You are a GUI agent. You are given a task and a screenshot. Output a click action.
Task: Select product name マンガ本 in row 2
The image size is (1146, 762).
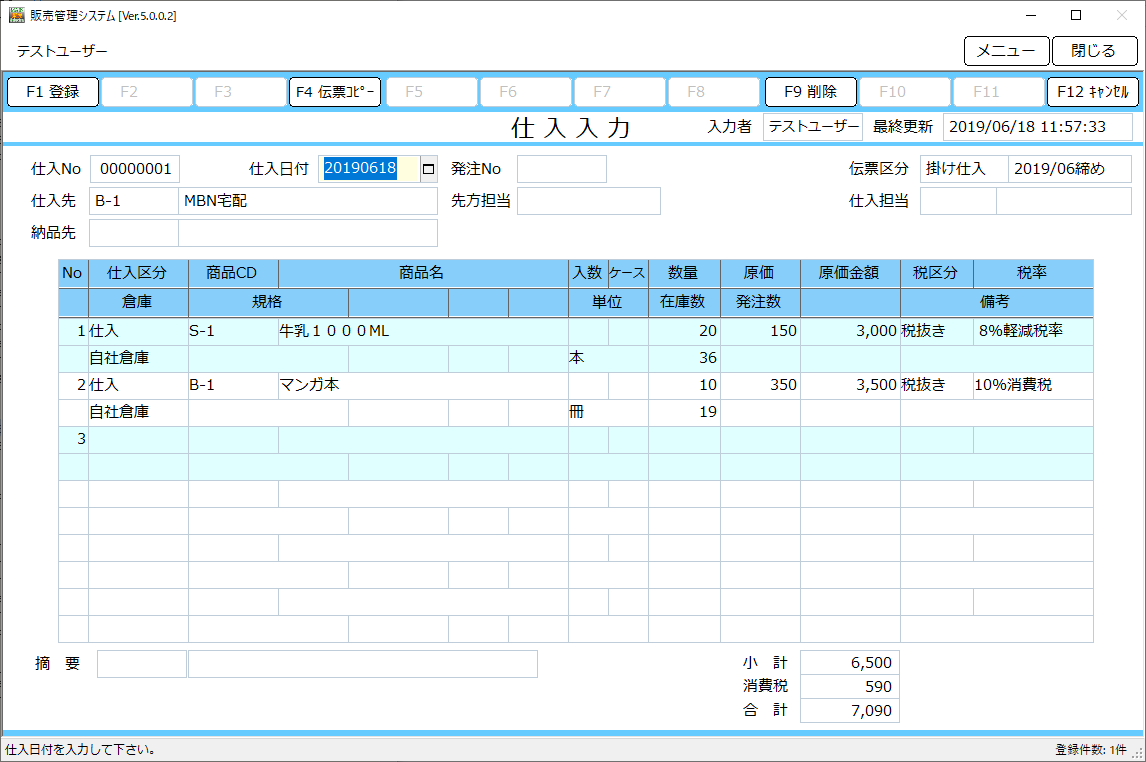pos(423,386)
